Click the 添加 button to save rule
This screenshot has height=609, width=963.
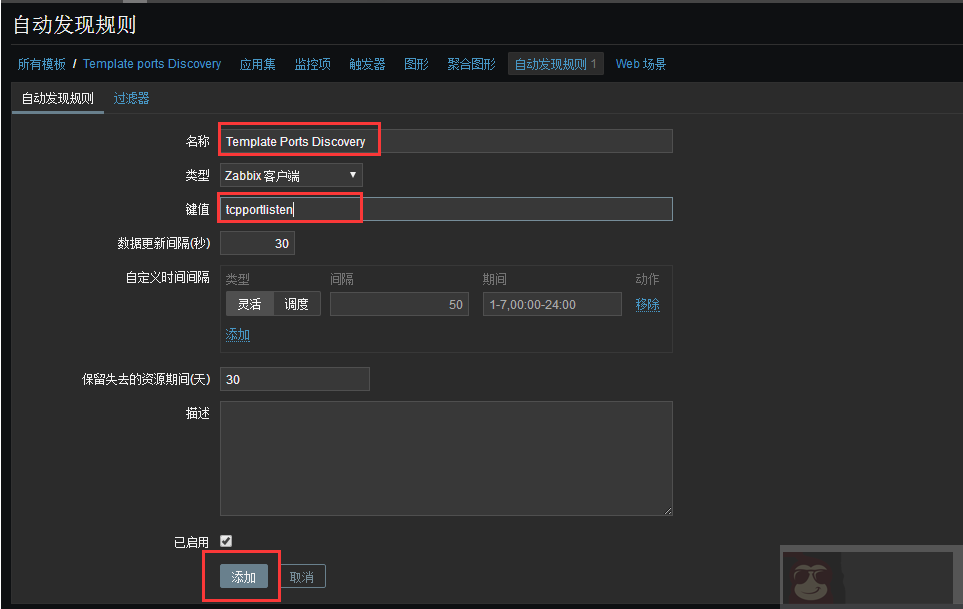click(241, 576)
